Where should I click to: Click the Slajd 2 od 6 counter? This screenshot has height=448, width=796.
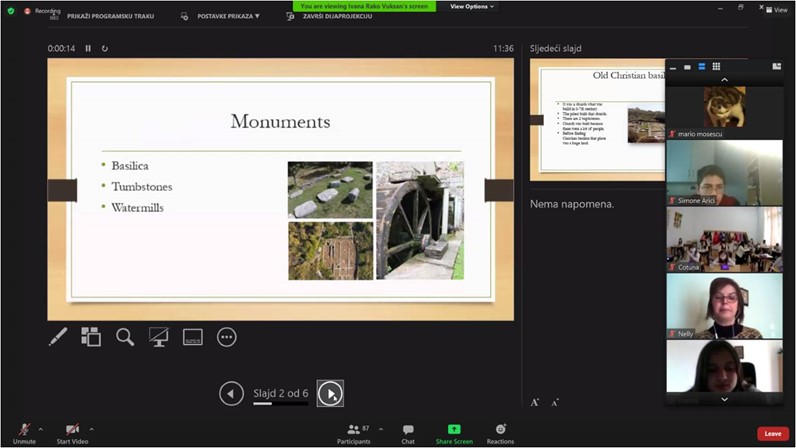(281, 393)
